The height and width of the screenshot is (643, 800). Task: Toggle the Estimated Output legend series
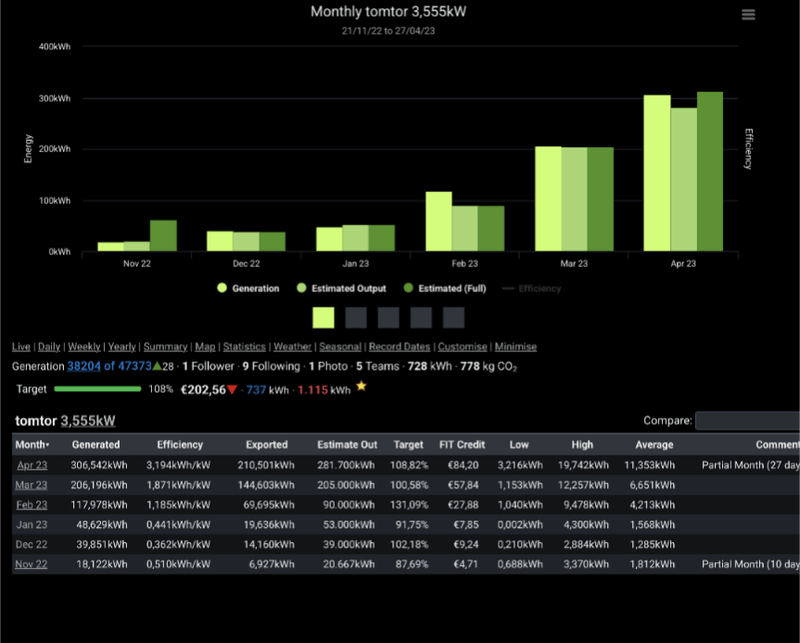[341, 288]
